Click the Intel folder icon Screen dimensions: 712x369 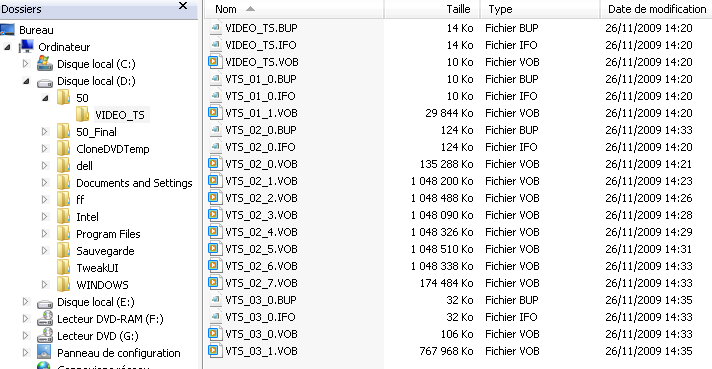(64, 216)
